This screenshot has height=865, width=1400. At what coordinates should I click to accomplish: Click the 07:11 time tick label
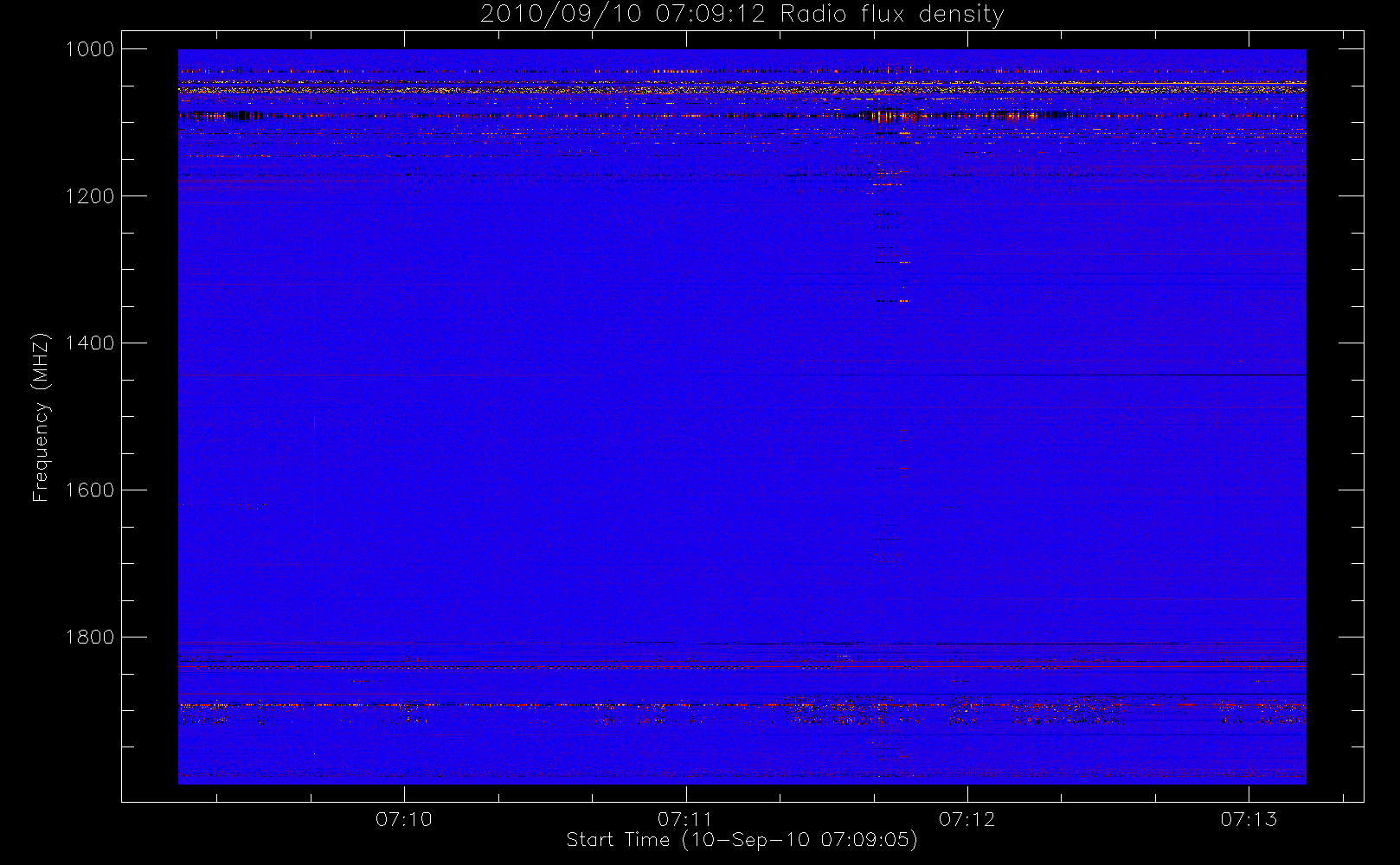click(x=685, y=819)
